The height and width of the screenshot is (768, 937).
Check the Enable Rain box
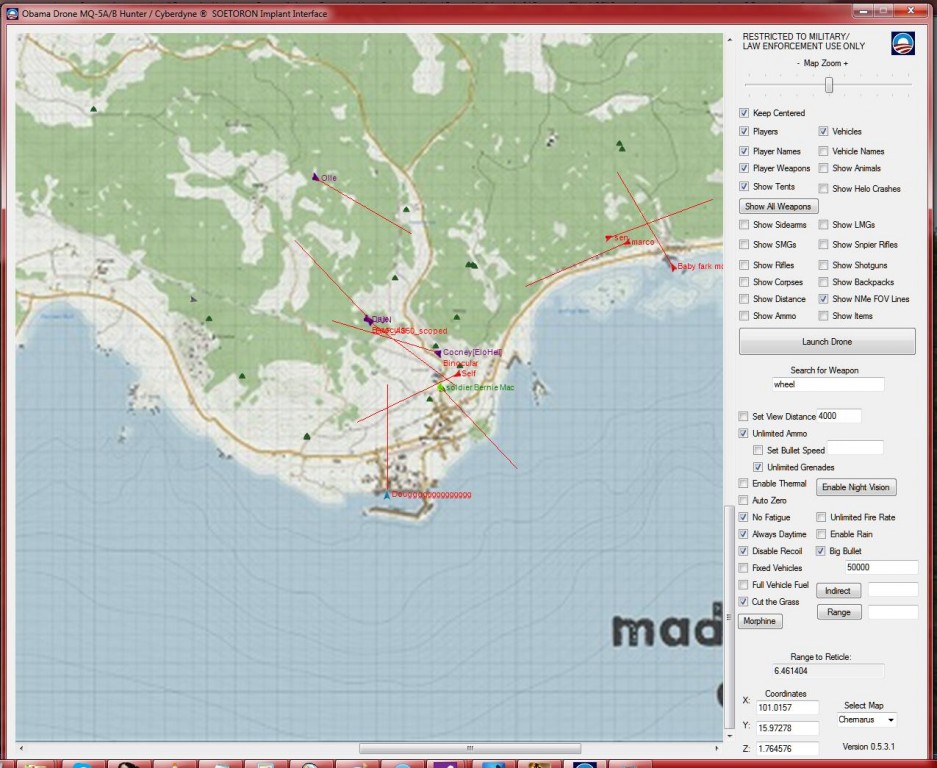(821, 534)
